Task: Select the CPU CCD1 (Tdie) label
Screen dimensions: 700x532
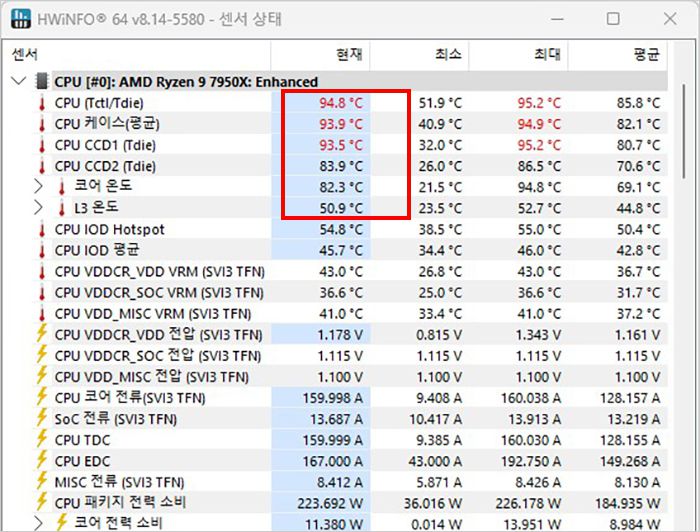Action: pos(105,145)
